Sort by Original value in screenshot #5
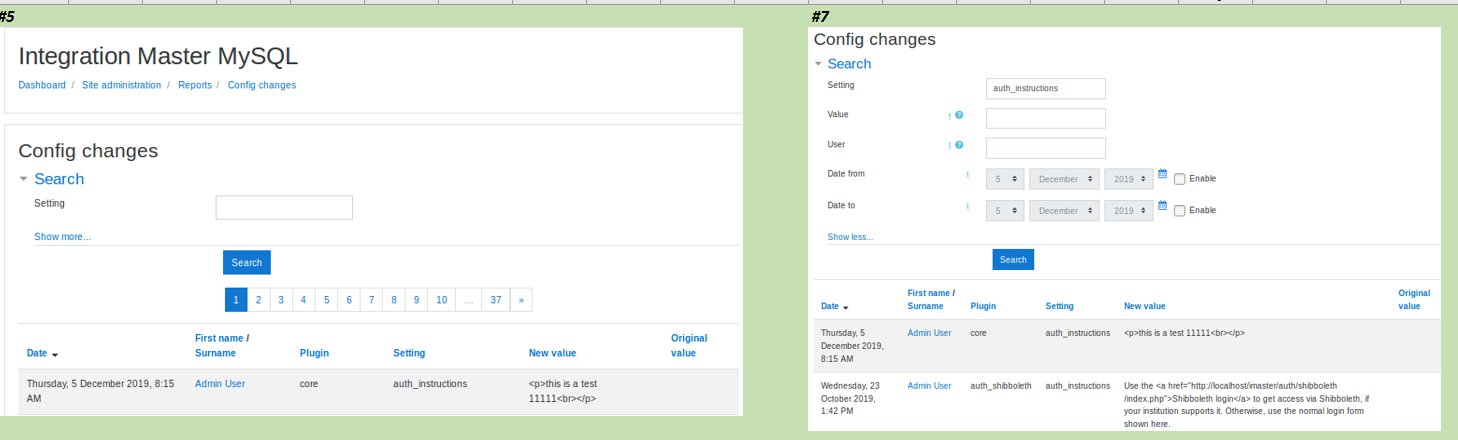The height and width of the screenshot is (440, 1458). [689, 346]
